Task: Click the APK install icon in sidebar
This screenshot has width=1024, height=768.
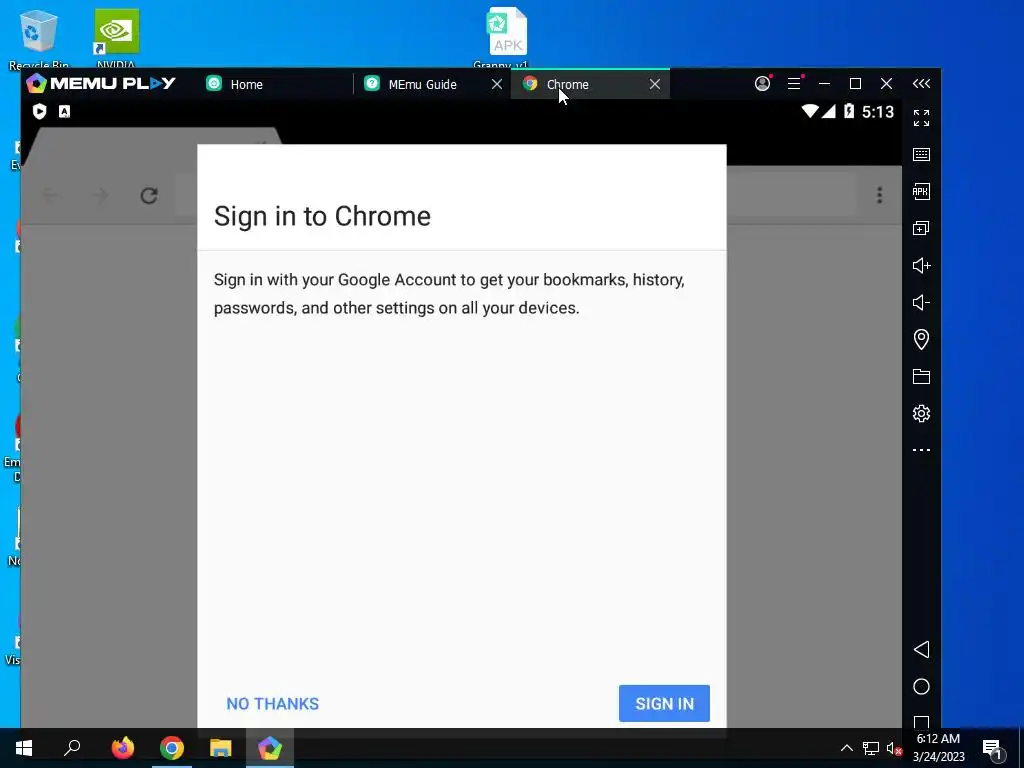Action: 921,191
